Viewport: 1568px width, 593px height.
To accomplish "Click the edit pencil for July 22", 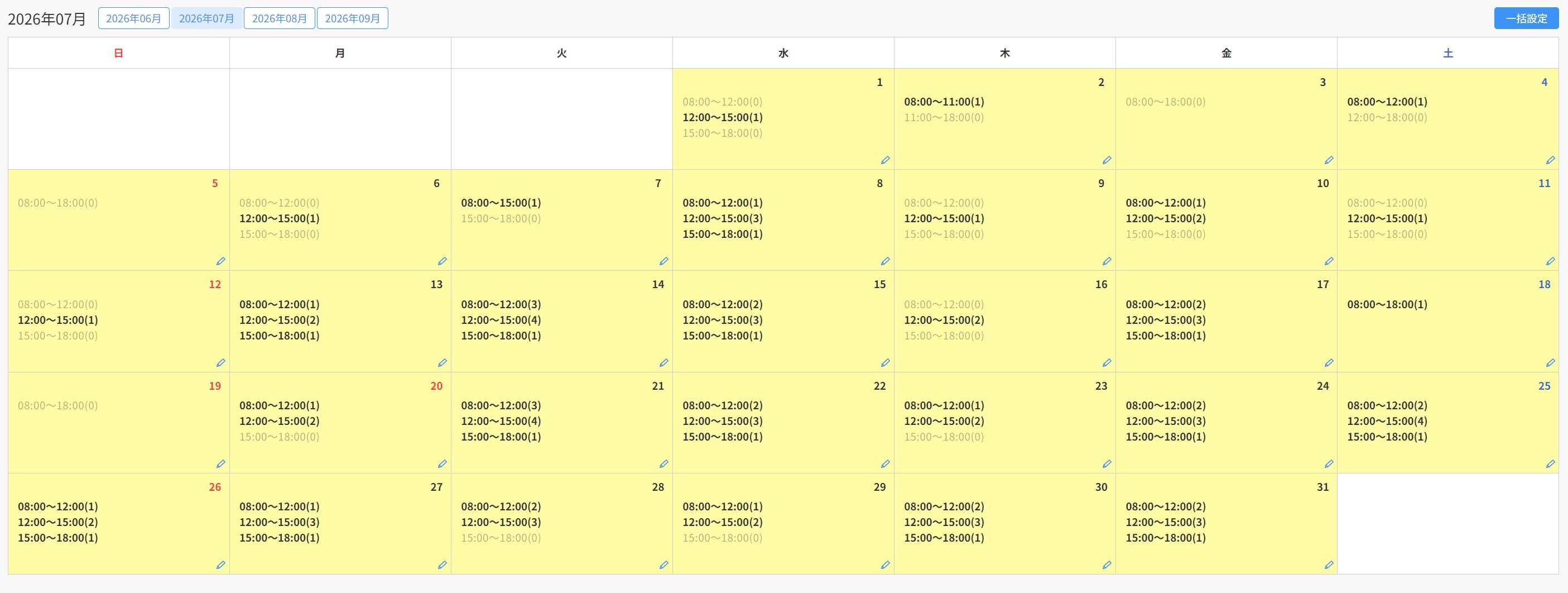I will click(x=885, y=464).
